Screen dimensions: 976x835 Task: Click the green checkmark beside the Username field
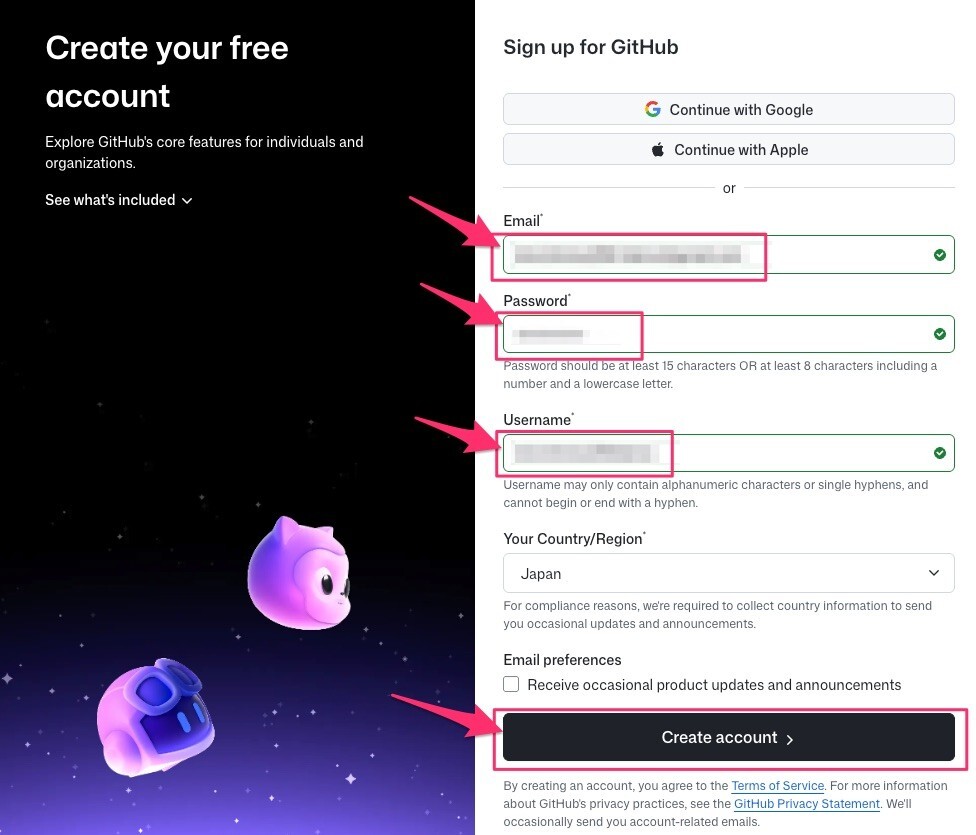[x=939, y=452]
